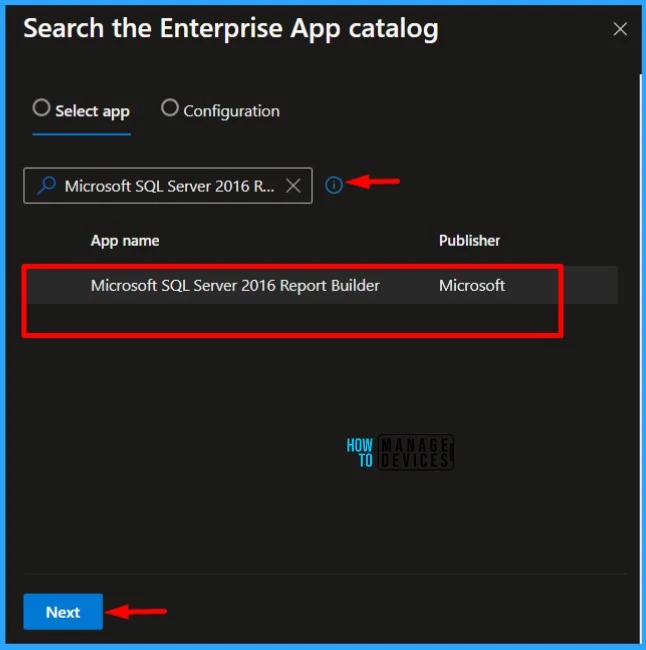Switch to the Select app step
The width and height of the screenshot is (646, 650).
(x=81, y=111)
